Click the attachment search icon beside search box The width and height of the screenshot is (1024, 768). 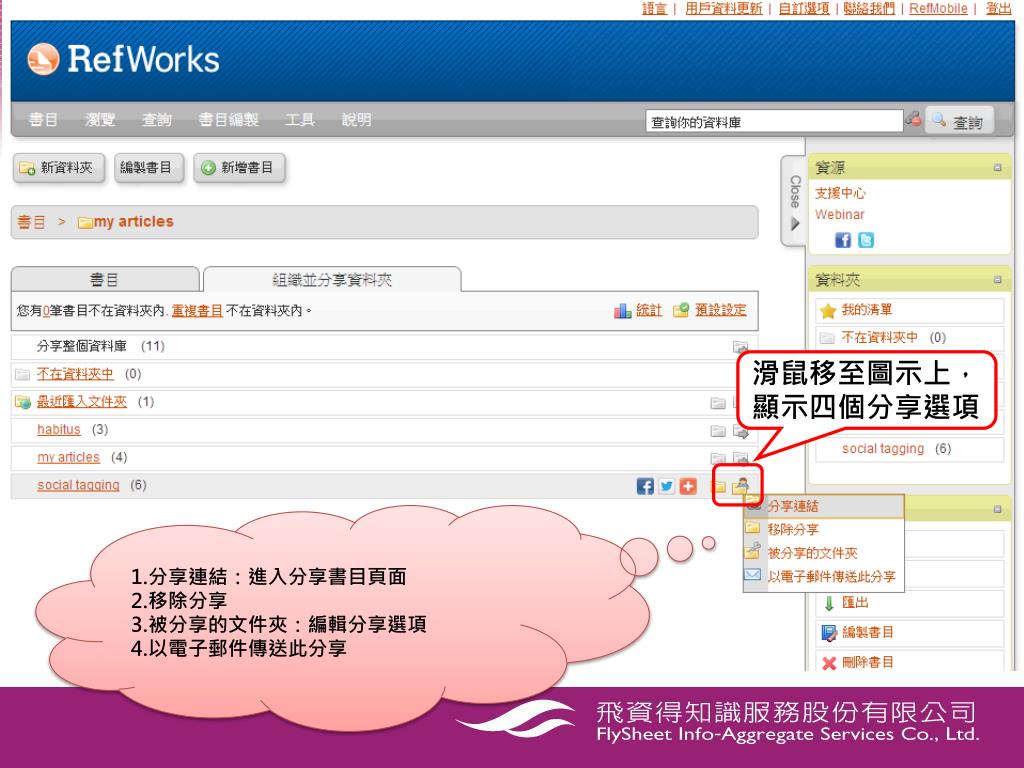(x=913, y=120)
